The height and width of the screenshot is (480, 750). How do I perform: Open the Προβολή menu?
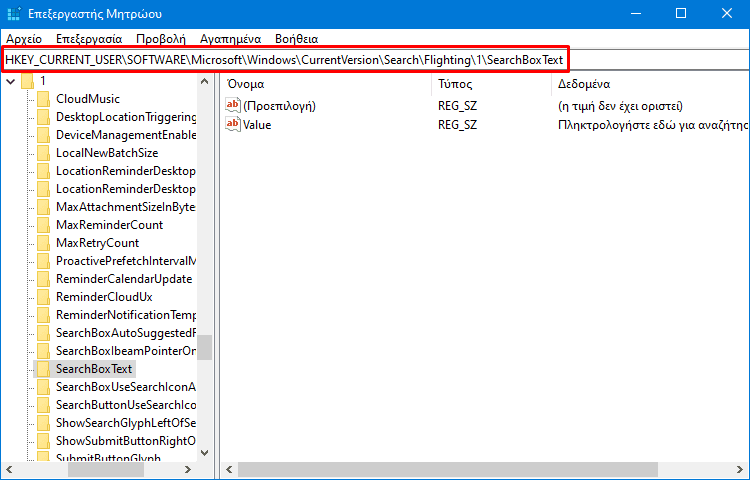click(x=161, y=39)
